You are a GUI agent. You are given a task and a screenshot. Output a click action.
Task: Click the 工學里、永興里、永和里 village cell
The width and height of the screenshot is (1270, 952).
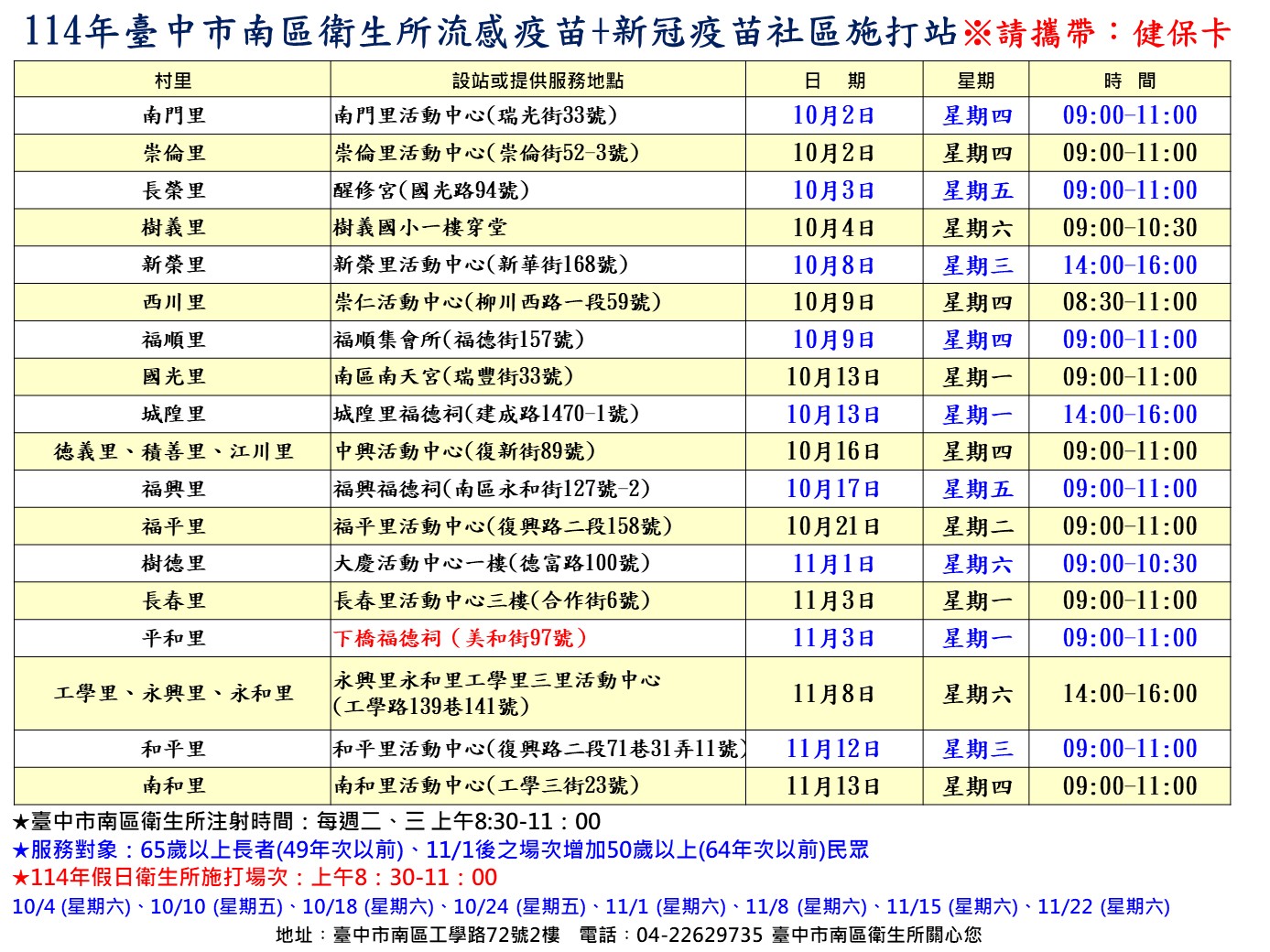[172, 694]
